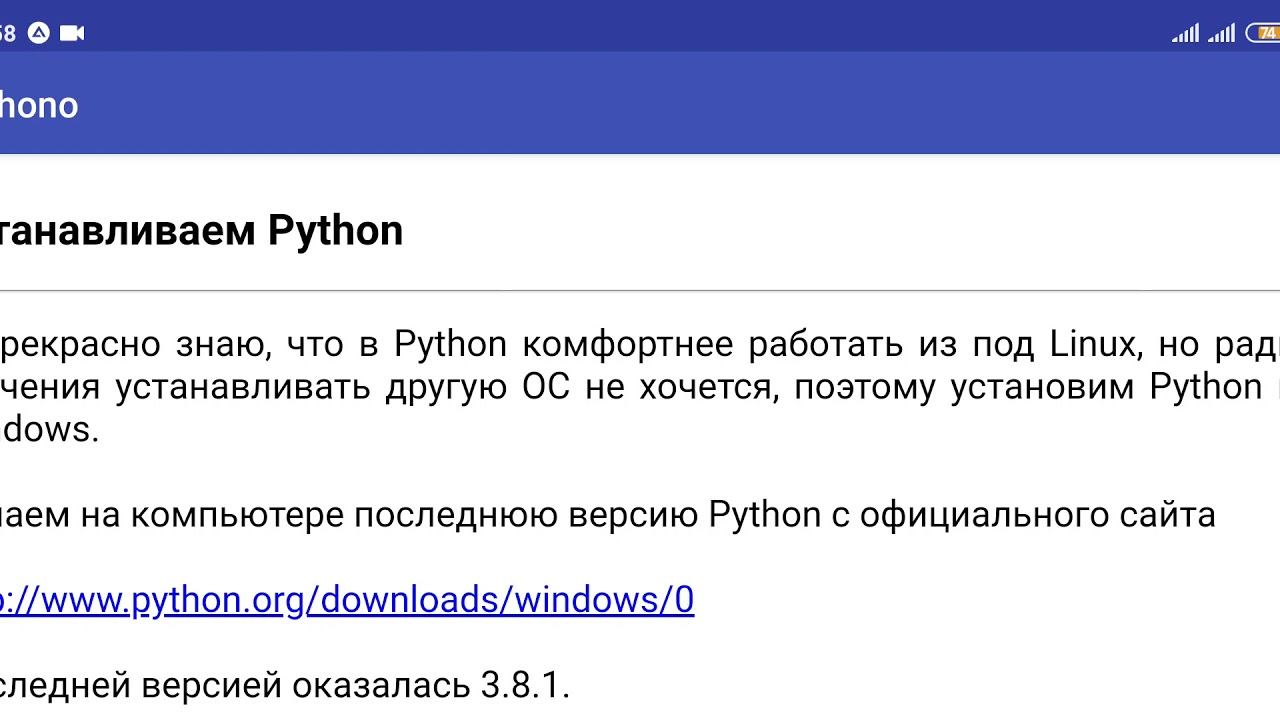This screenshot has width=1280, height=720.
Task: Click the text 'официального сайта'
Action: point(1037,515)
